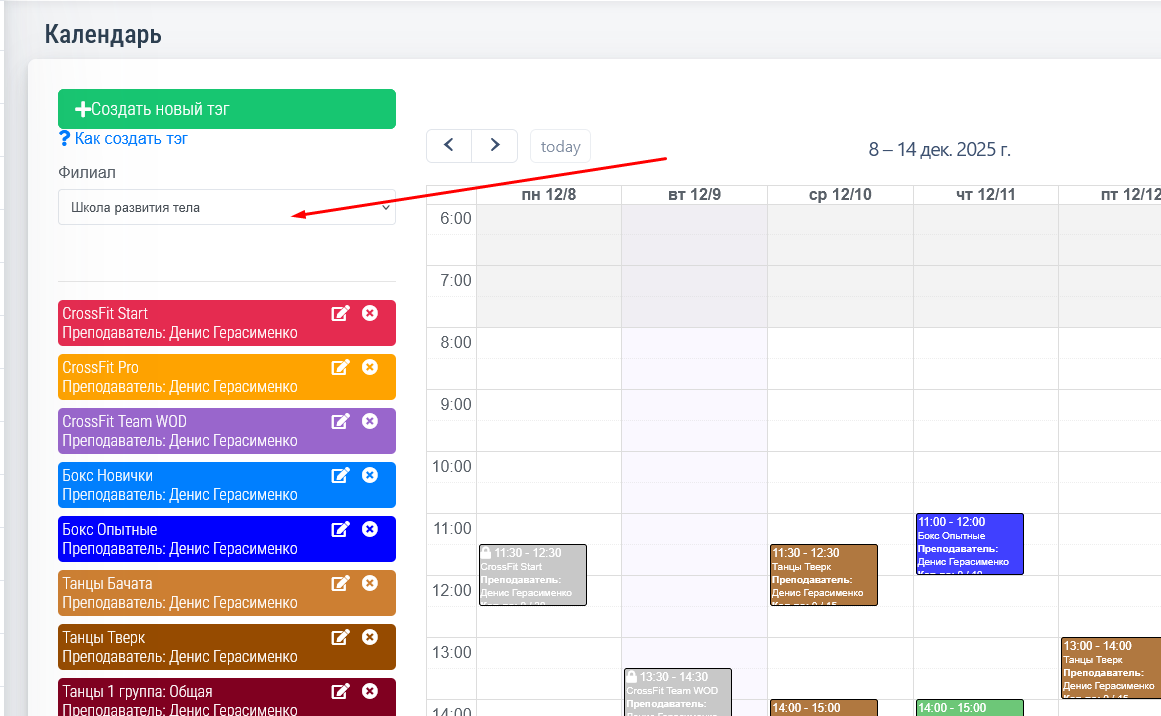This screenshot has height=716, width=1161.
Task: Delete the Танцы Бачата tag
Action: click(370, 584)
